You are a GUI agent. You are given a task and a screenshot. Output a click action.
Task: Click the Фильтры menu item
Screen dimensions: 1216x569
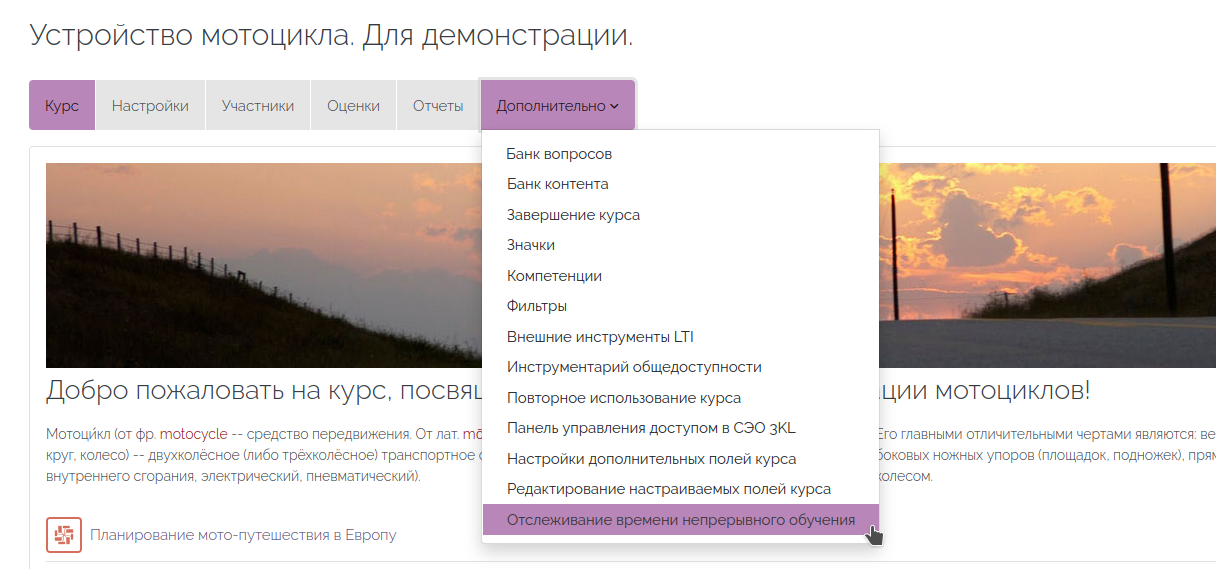tap(537, 306)
